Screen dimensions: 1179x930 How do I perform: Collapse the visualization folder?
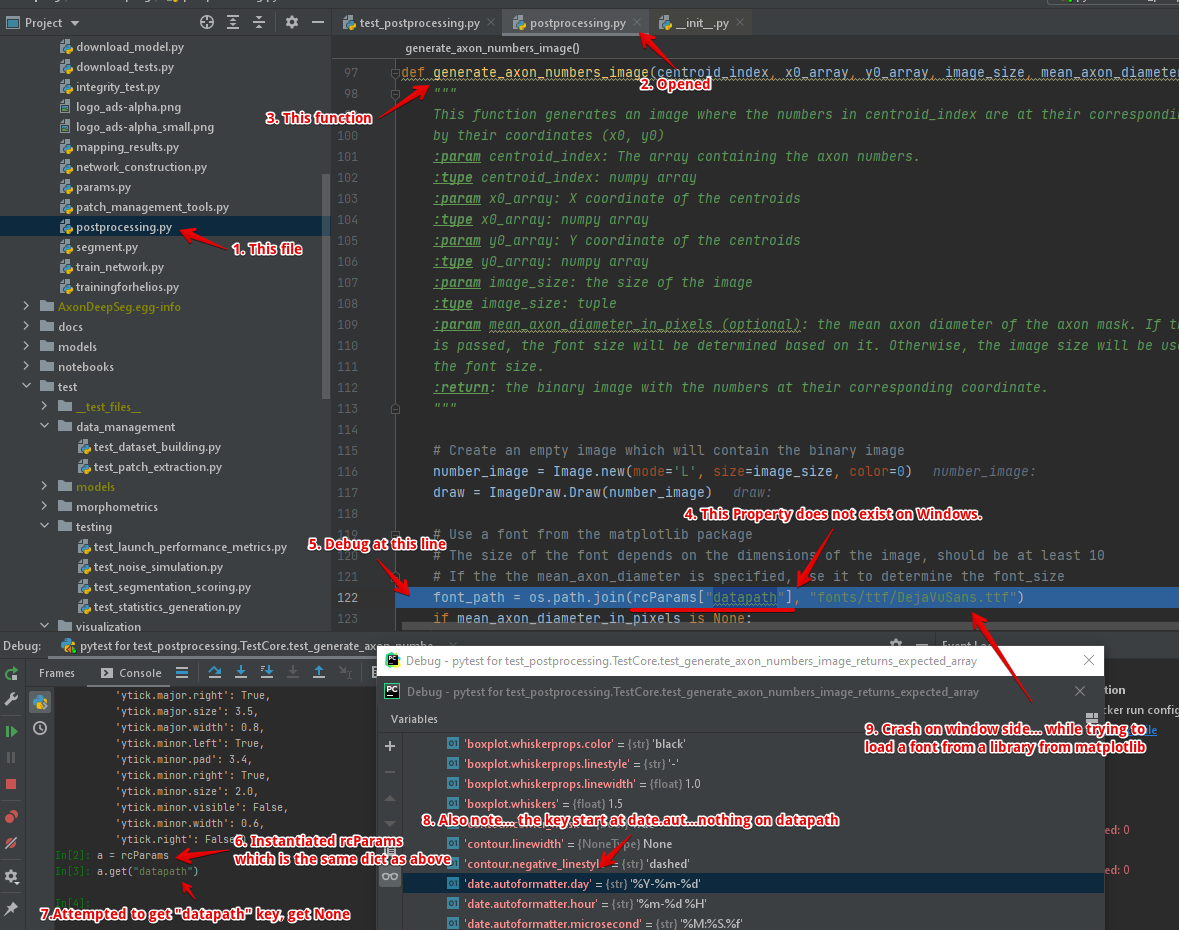tap(44, 626)
